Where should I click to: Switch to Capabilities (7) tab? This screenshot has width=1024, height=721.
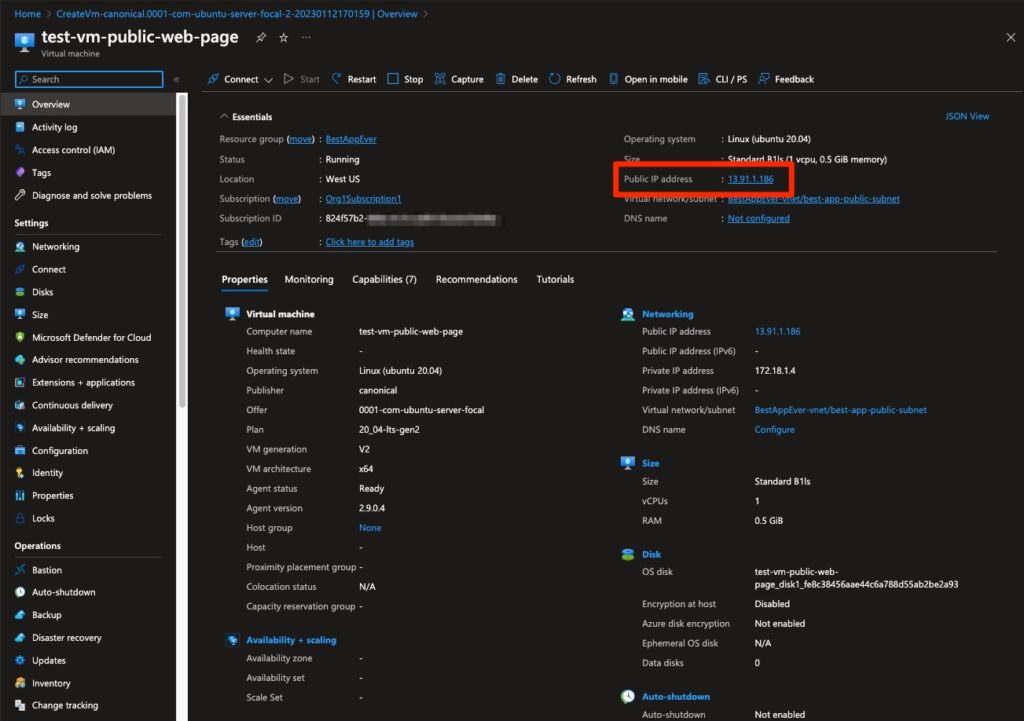(384, 280)
